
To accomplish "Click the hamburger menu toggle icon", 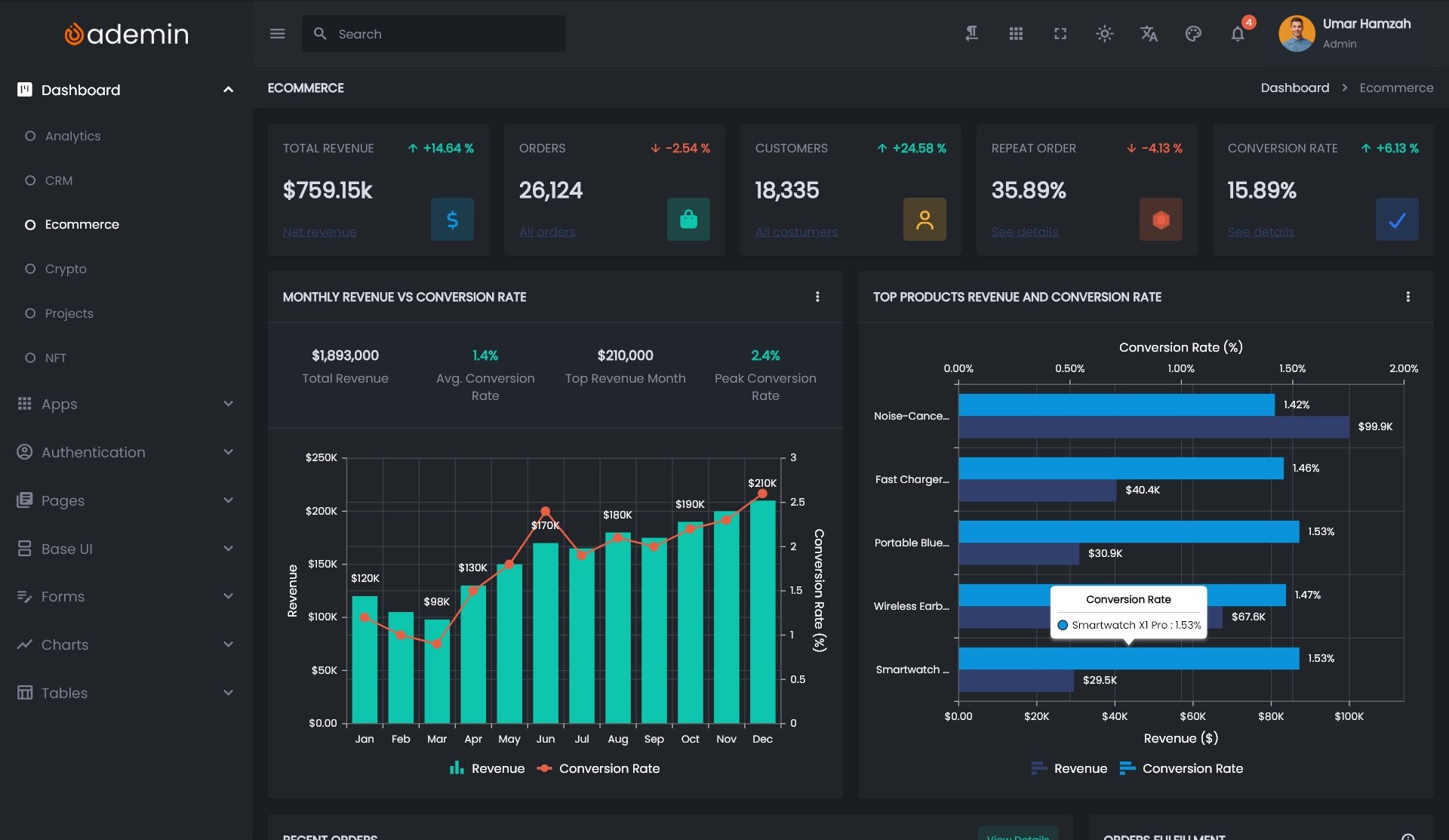I will point(277,34).
